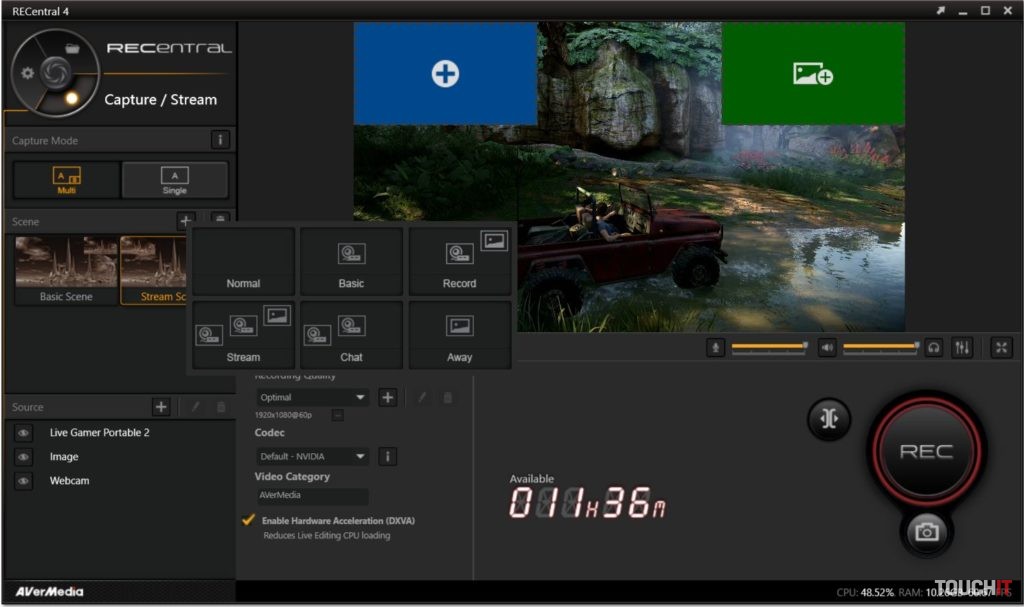Choose the Stream layout template

243,335
